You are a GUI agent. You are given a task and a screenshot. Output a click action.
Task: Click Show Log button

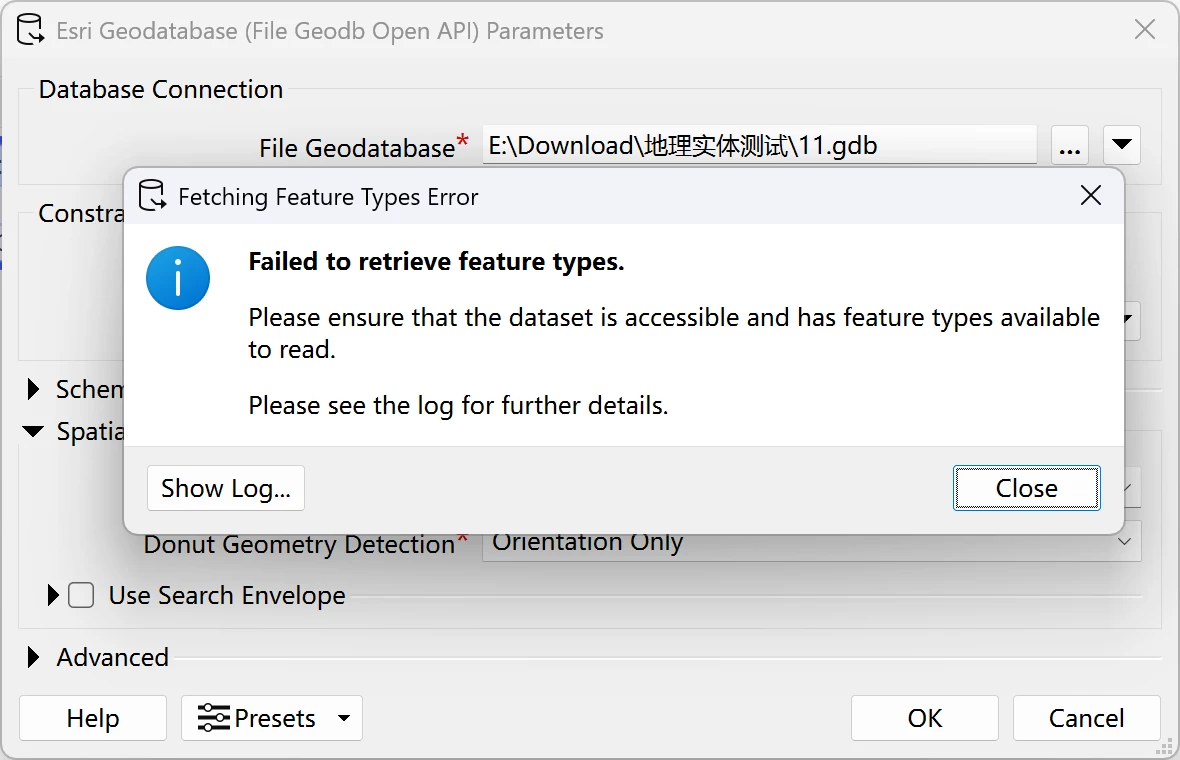click(x=226, y=488)
